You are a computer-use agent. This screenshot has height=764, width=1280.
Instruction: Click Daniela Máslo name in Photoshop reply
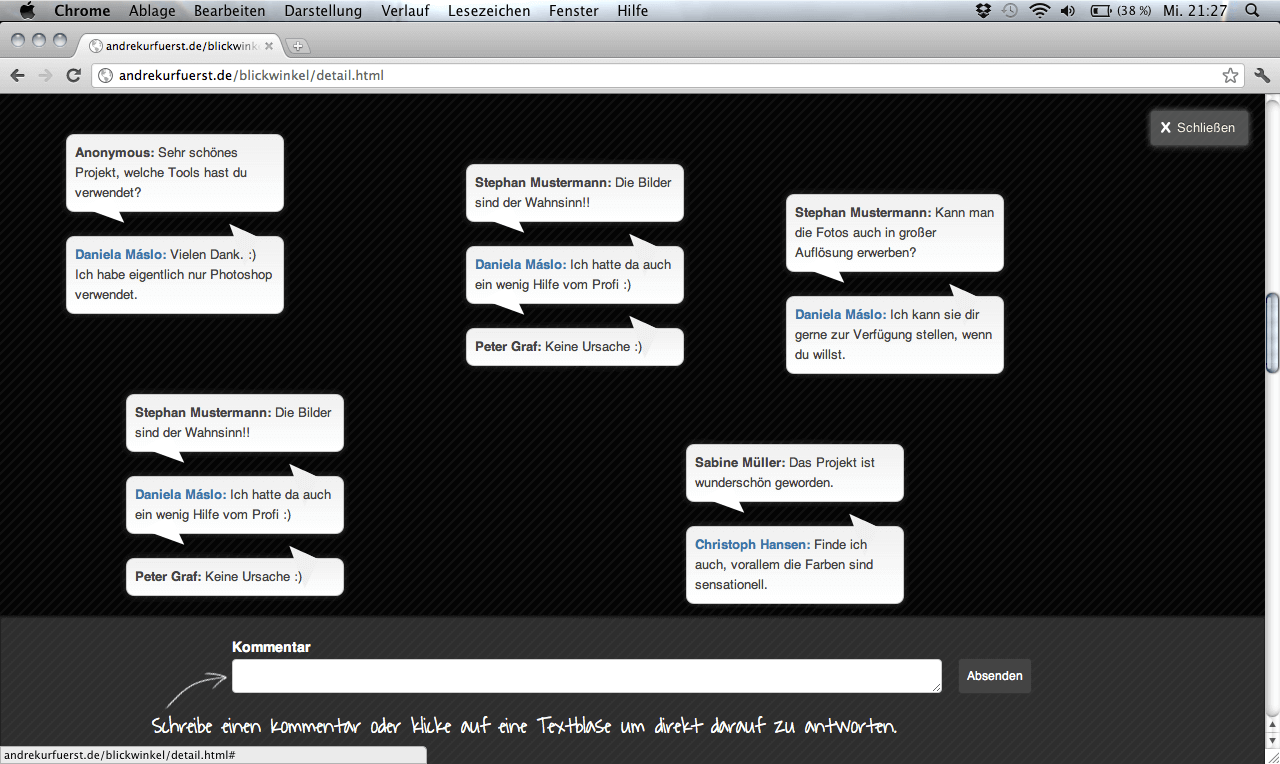(x=121, y=255)
